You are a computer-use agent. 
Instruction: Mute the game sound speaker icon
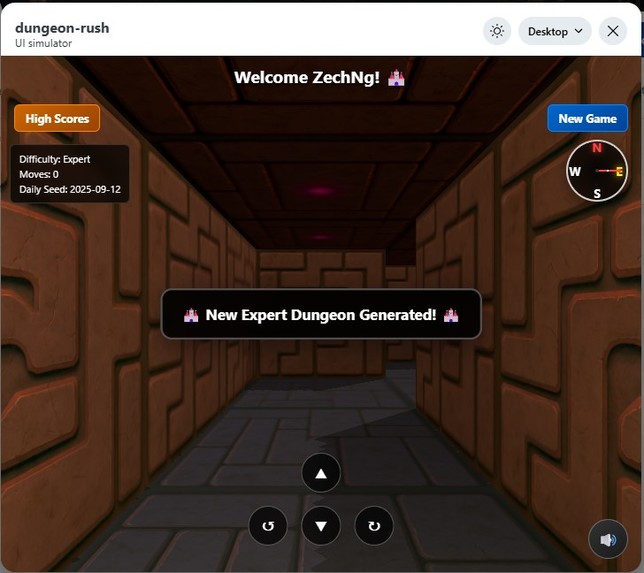608,539
